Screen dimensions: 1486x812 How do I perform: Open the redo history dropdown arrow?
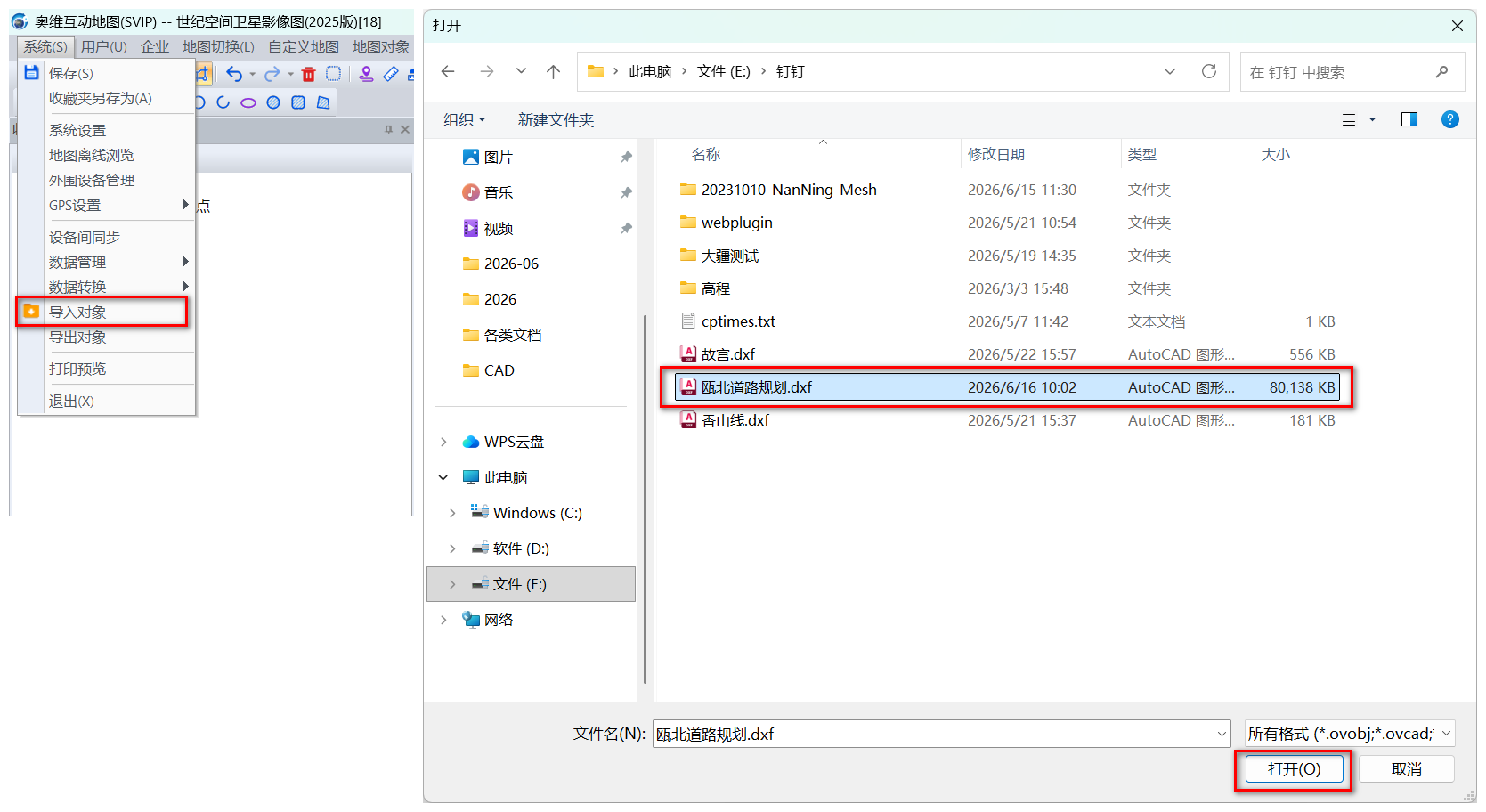point(290,75)
